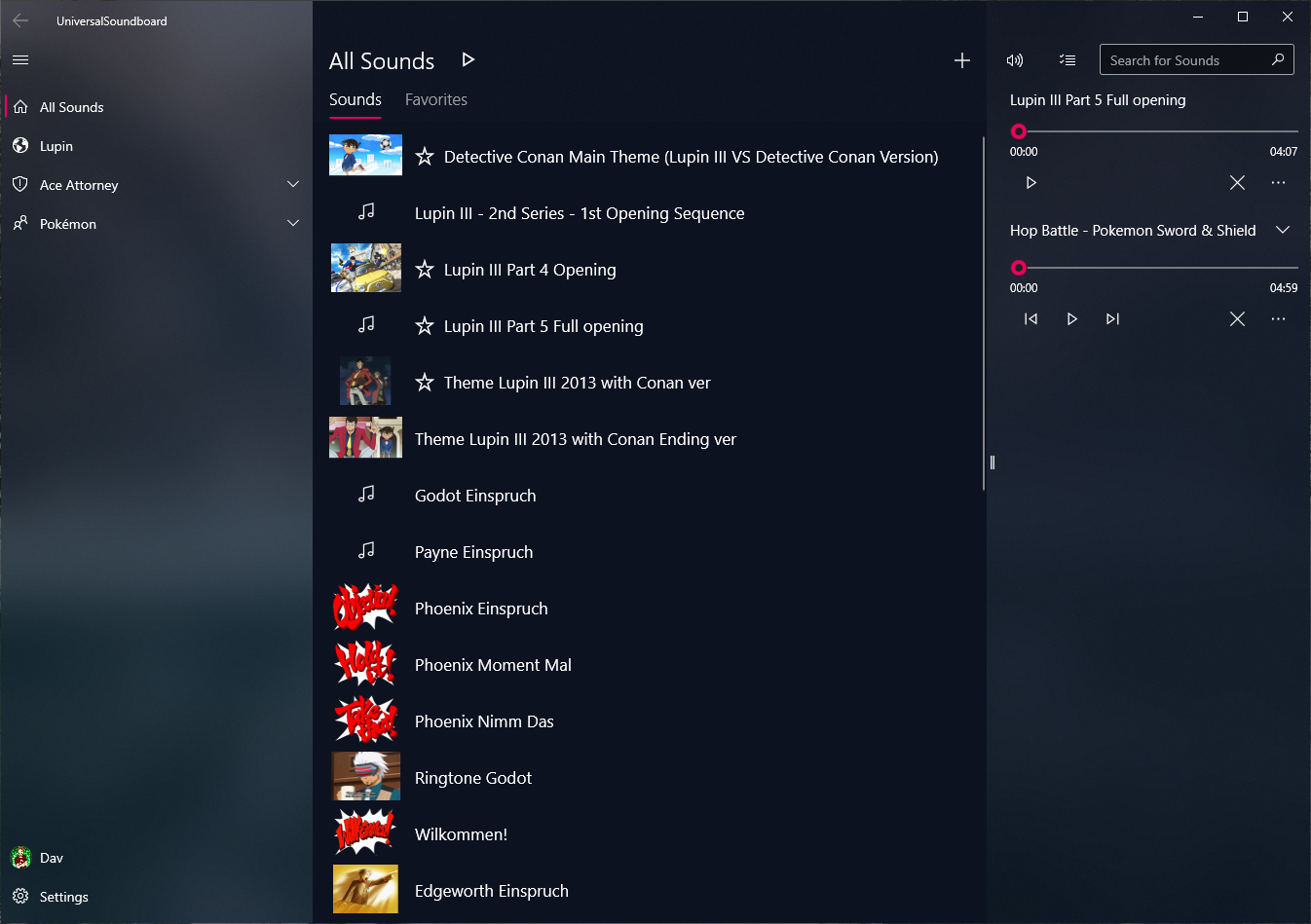Click the Ringtone Godot thumbnail

(x=365, y=776)
